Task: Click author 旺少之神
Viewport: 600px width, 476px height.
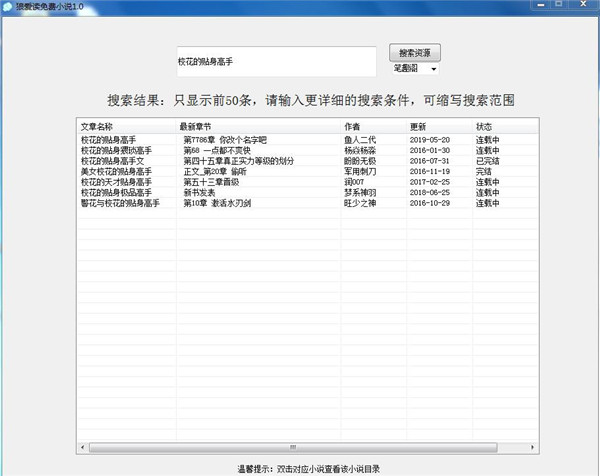Action: pyautogui.click(x=360, y=203)
